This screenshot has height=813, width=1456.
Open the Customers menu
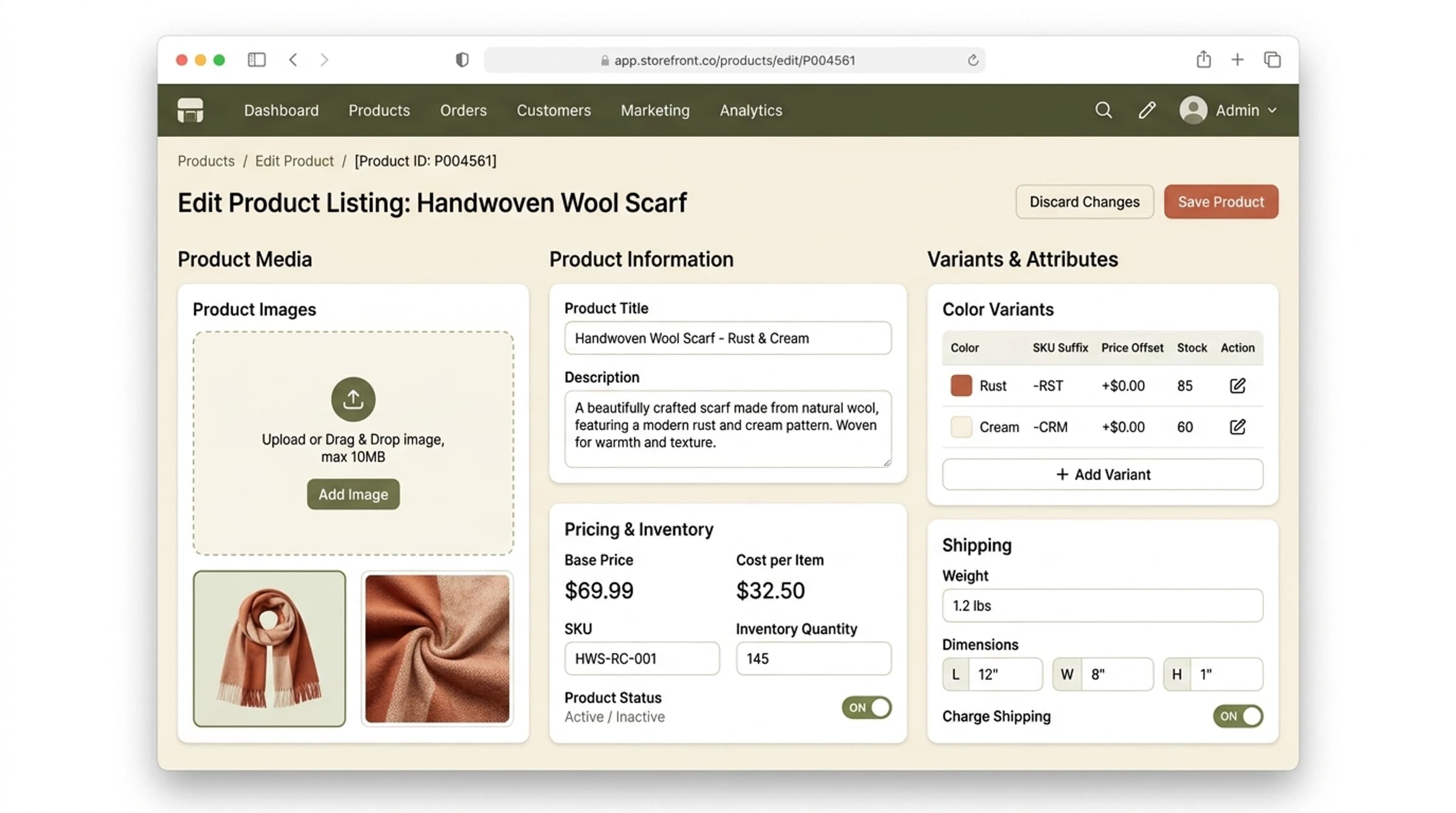pyautogui.click(x=554, y=110)
